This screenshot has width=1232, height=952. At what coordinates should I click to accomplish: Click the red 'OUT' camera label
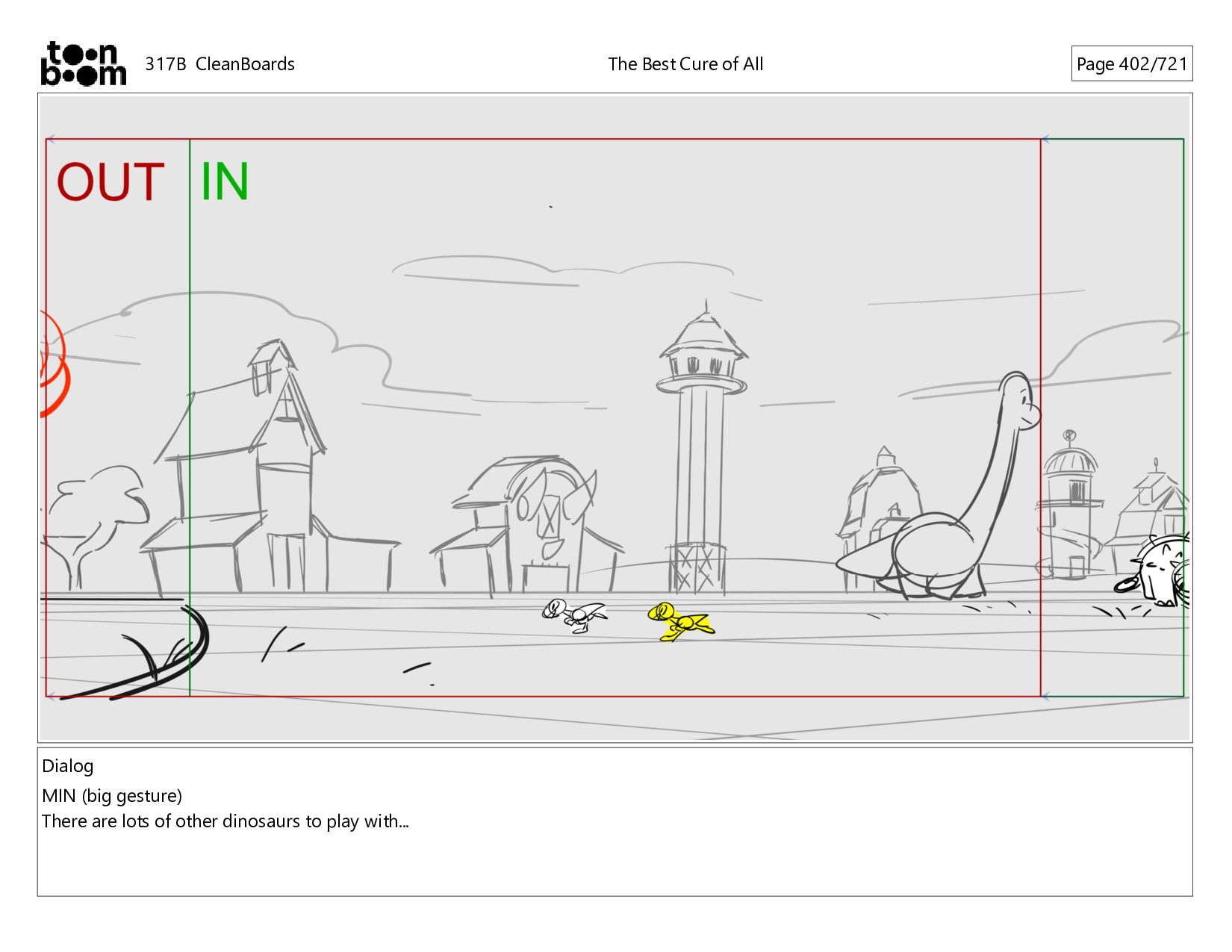[x=111, y=182]
